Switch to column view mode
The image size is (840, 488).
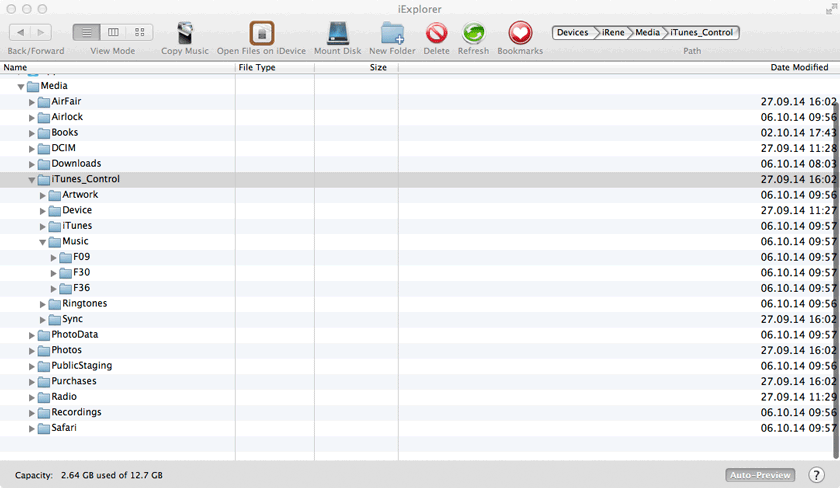(113, 33)
